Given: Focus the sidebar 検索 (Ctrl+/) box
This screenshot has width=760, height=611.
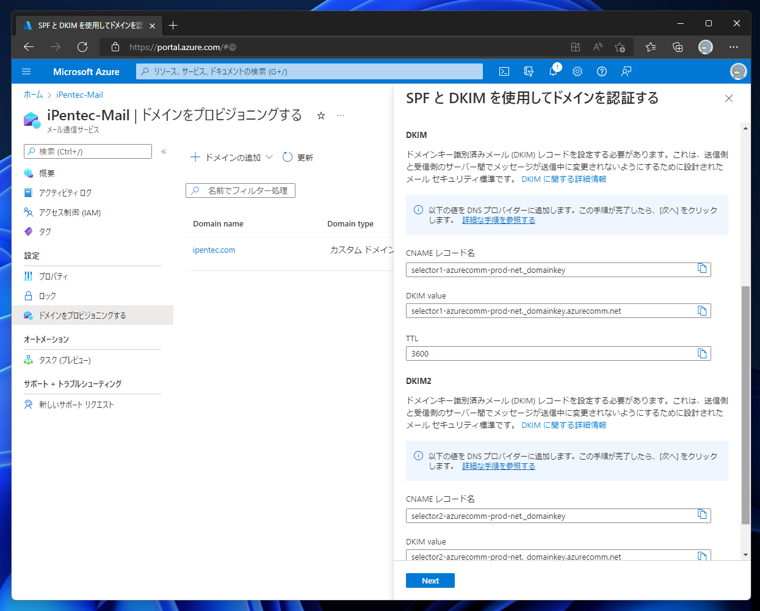Looking at the screenshot, I should coord(88,151).
